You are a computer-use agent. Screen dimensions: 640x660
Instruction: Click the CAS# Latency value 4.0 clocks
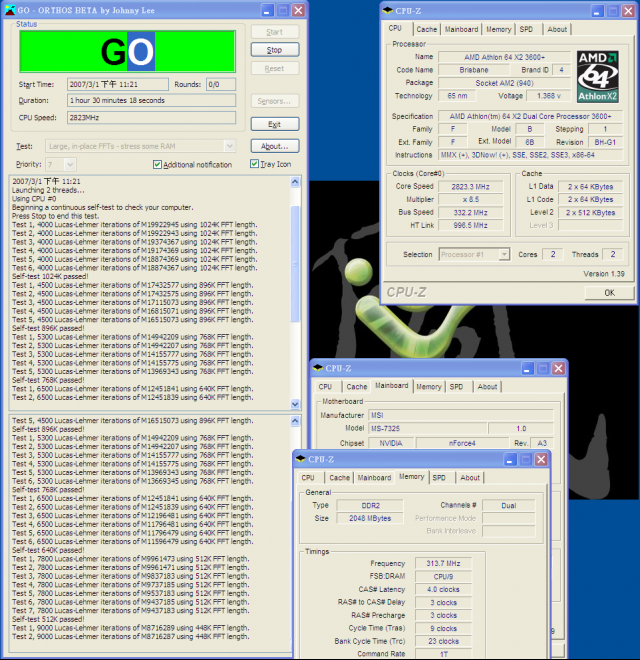[x=443, y=589]
